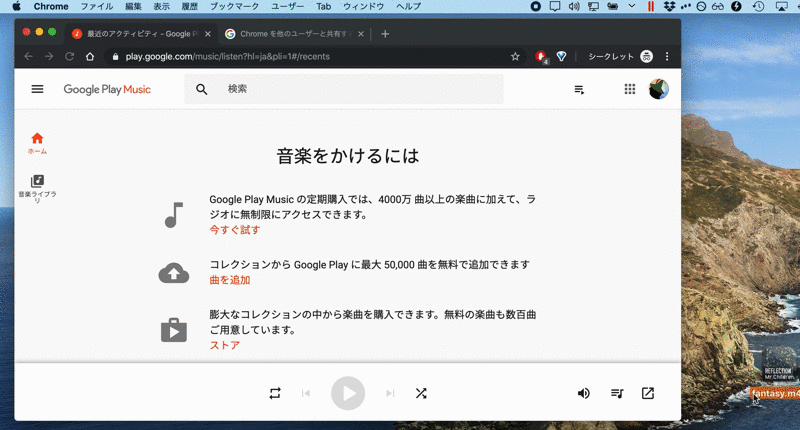Viewport: 800px width, 430px height.
Task: Open the Google account avatar menu
Action: (x=658, y=89)
